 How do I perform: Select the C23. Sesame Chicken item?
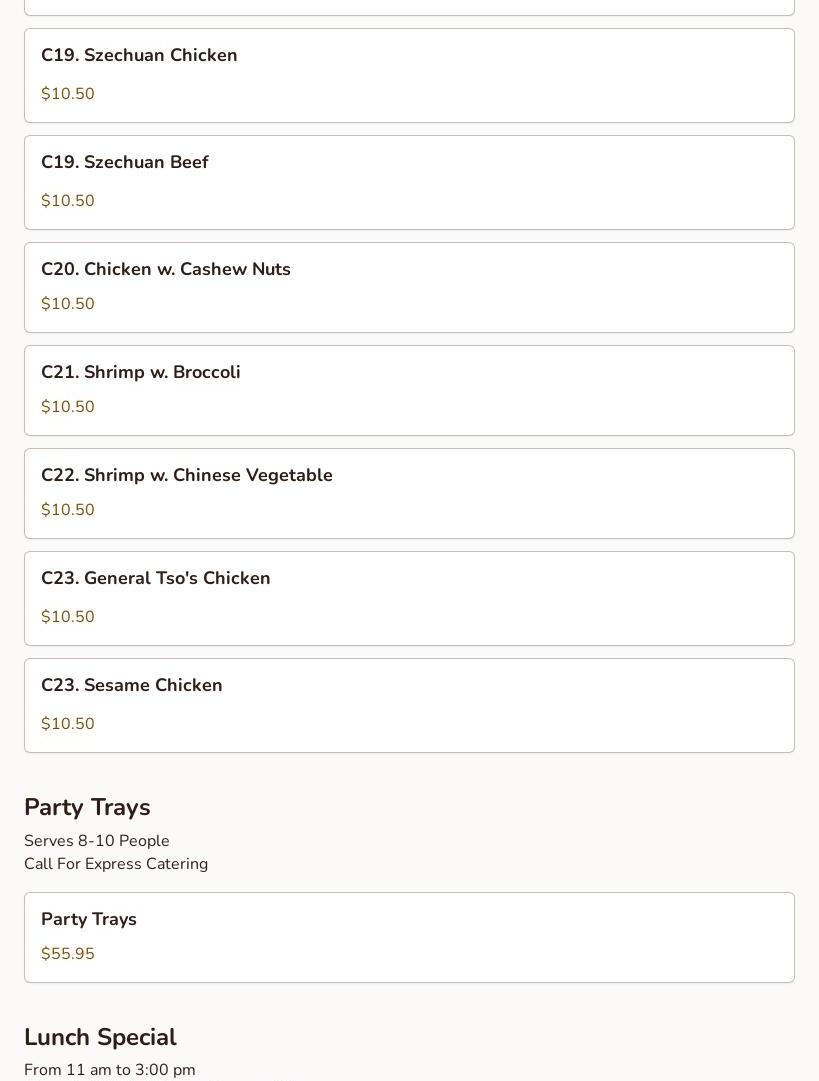click(132, 686)
